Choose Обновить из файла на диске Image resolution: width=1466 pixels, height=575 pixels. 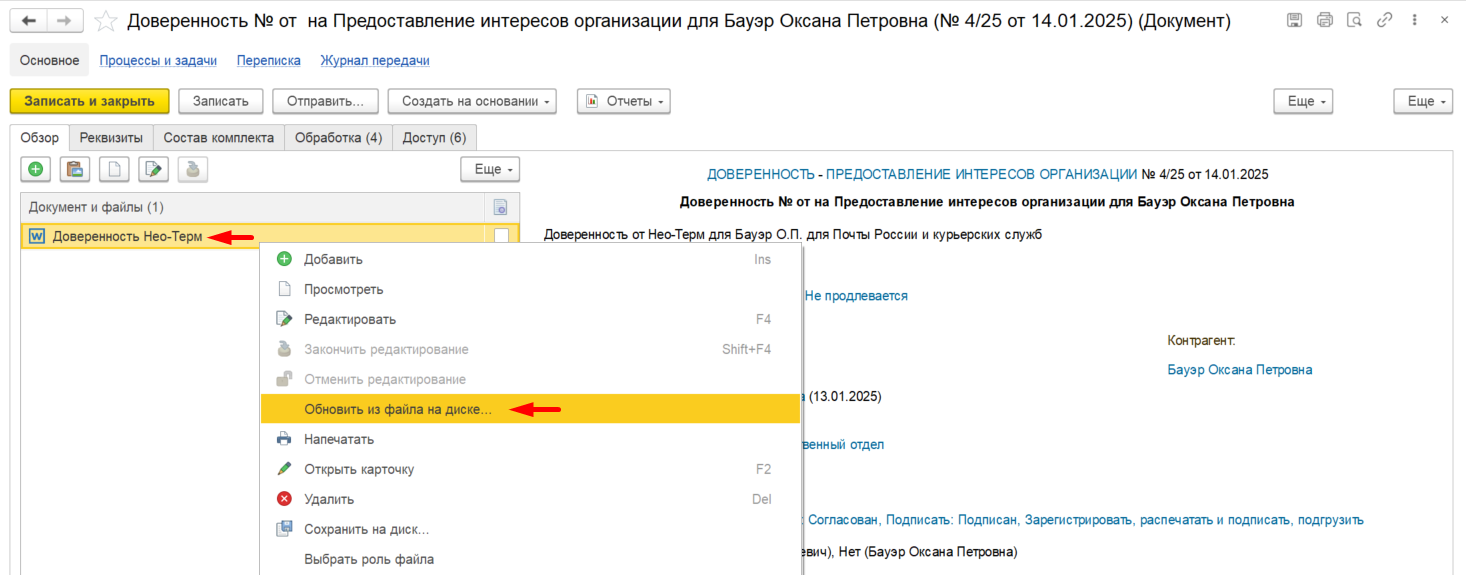530,409
